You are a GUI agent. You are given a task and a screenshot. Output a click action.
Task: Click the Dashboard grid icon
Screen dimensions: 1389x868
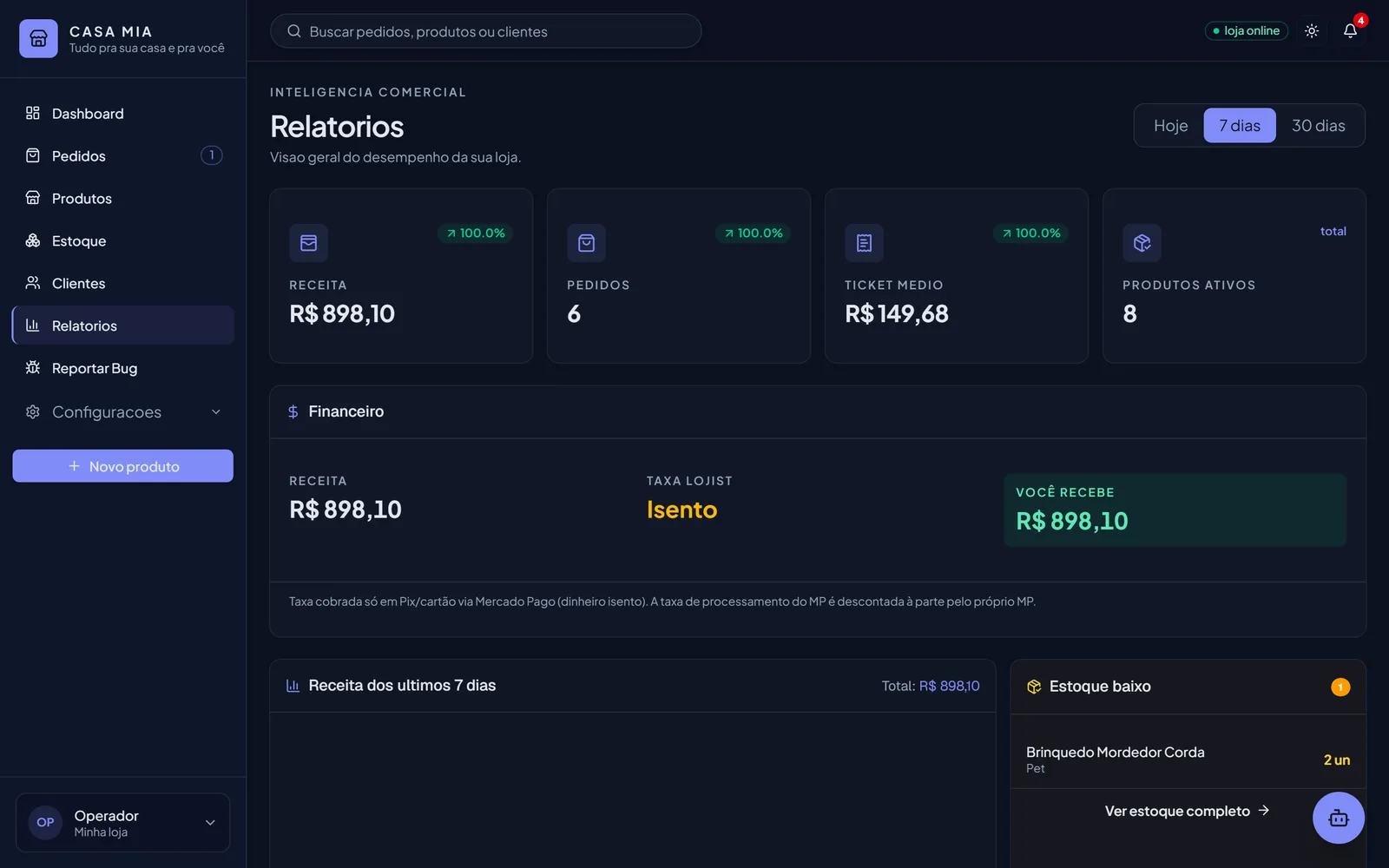pyautogui.click(x=33, y=113)
